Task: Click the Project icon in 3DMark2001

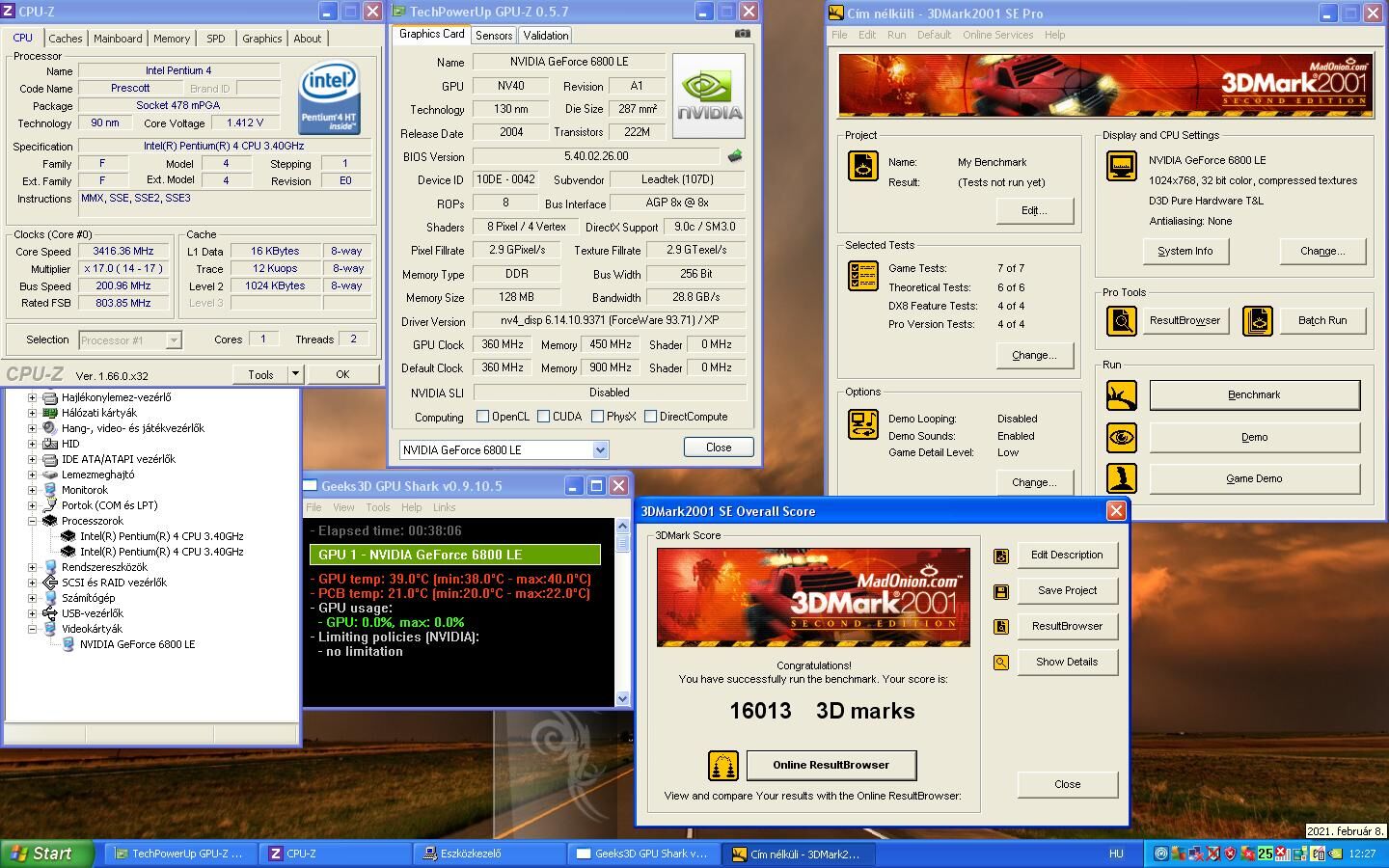Action: click(862, 165)
